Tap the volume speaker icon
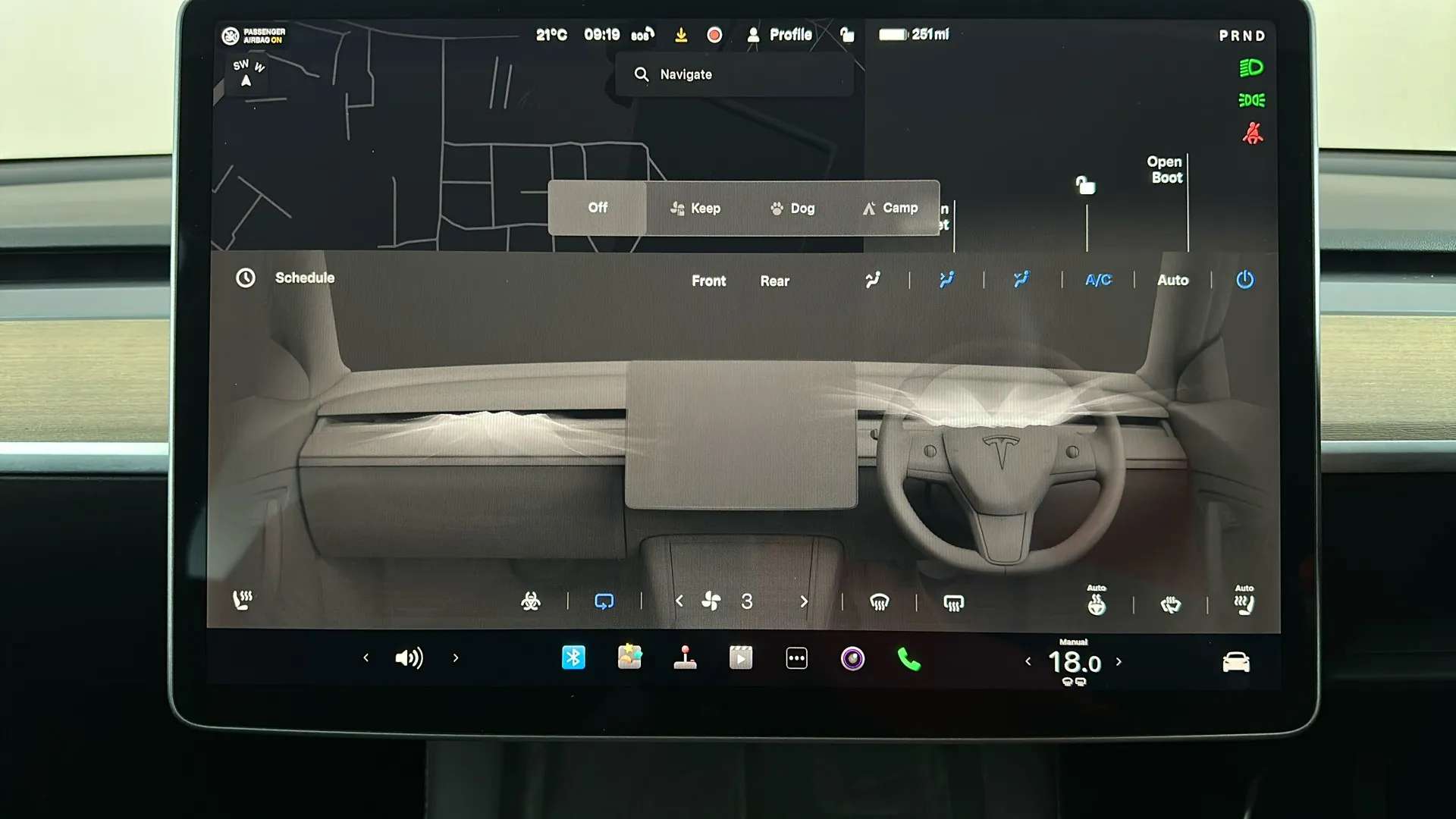Image resolution: width=1456 pixels, height=819 pixels. 409,658
